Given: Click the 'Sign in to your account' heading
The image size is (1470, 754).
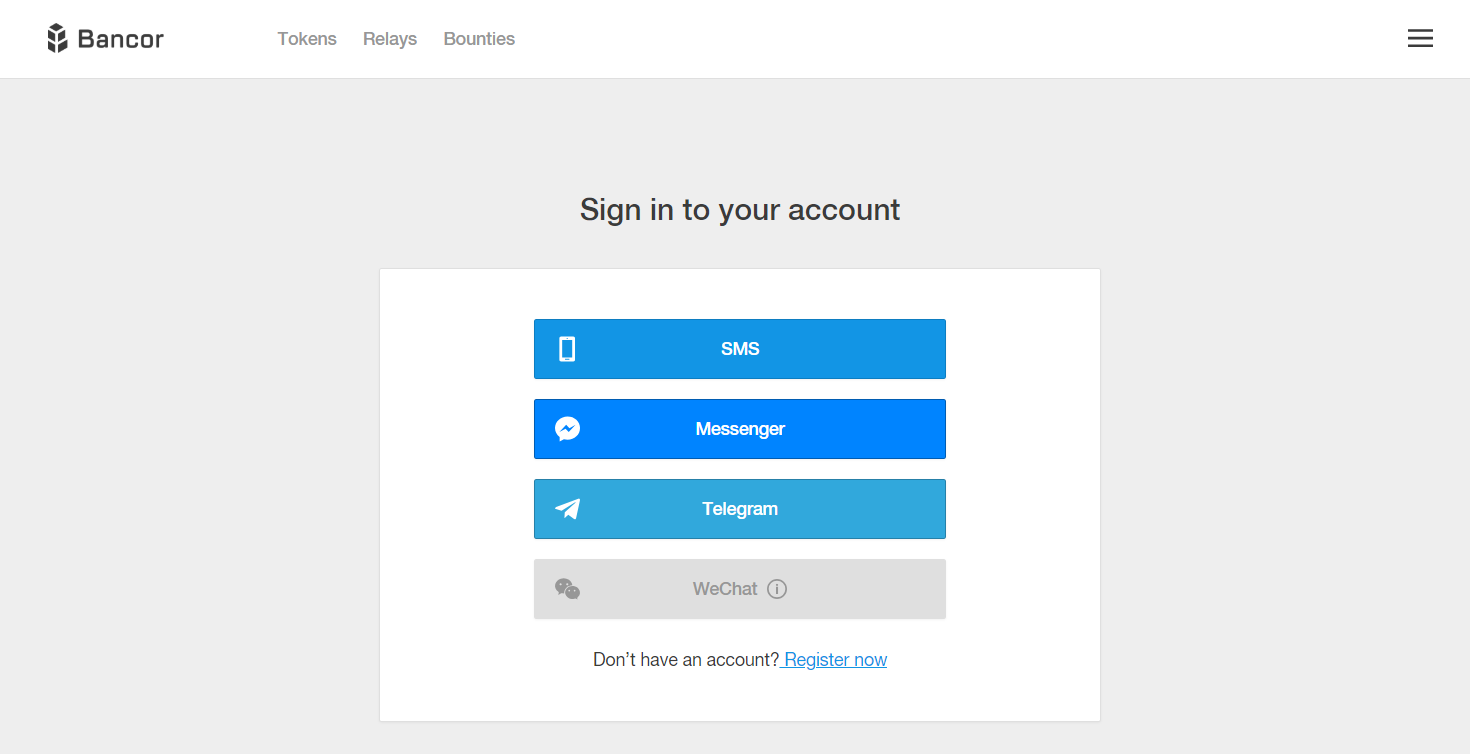Looking at the screenshot, I should [740, 210].
